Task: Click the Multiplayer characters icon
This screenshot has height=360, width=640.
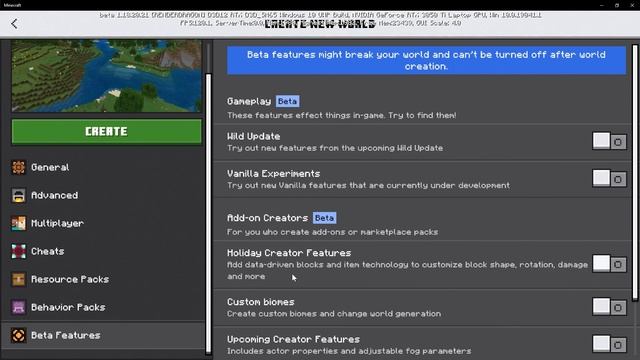Action: [x=18, y=223]
